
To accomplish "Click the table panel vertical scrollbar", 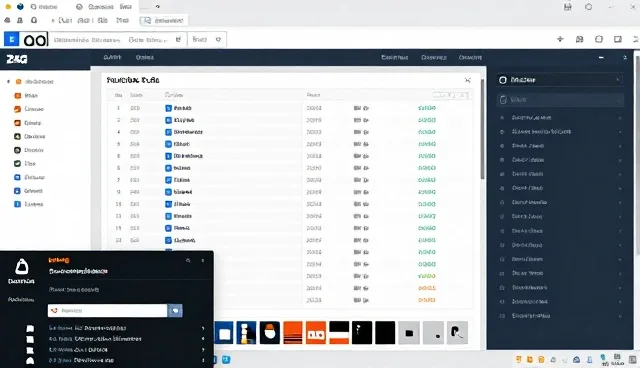I will click(x=482, y=129).
